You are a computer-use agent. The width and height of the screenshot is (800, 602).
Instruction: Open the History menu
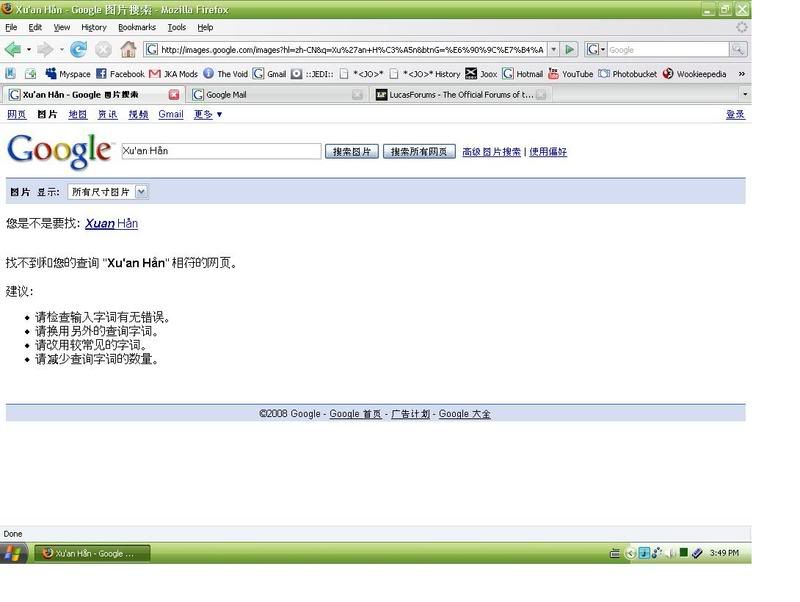94,27
